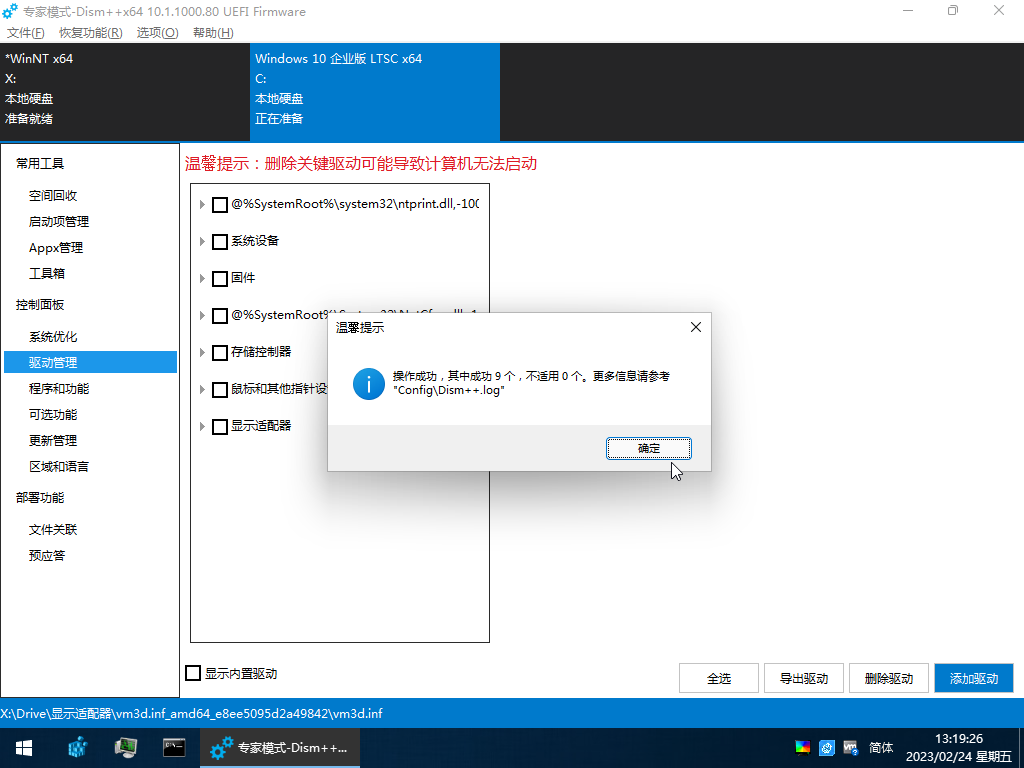Open the computer monitor taskbar app

pyautogui.click(x=126, y=747)
